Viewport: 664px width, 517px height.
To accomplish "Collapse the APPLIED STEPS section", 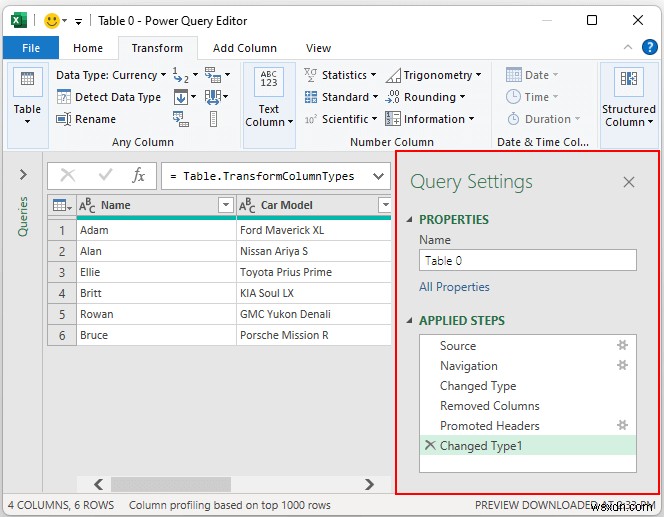I will [x=409, y=321].
